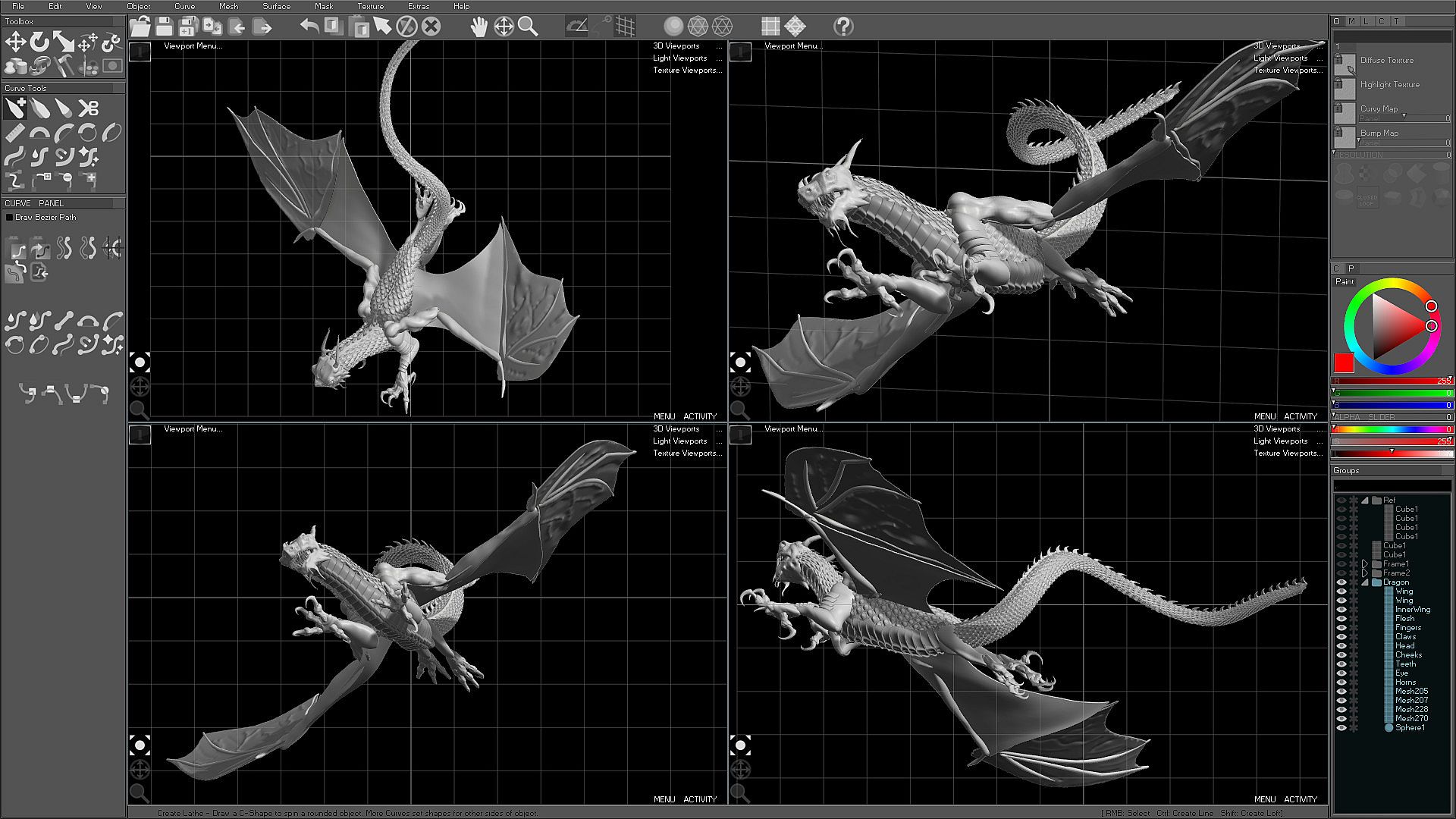
Task: Expand the Frame1 group
Action: click(x=1365, y=564)
